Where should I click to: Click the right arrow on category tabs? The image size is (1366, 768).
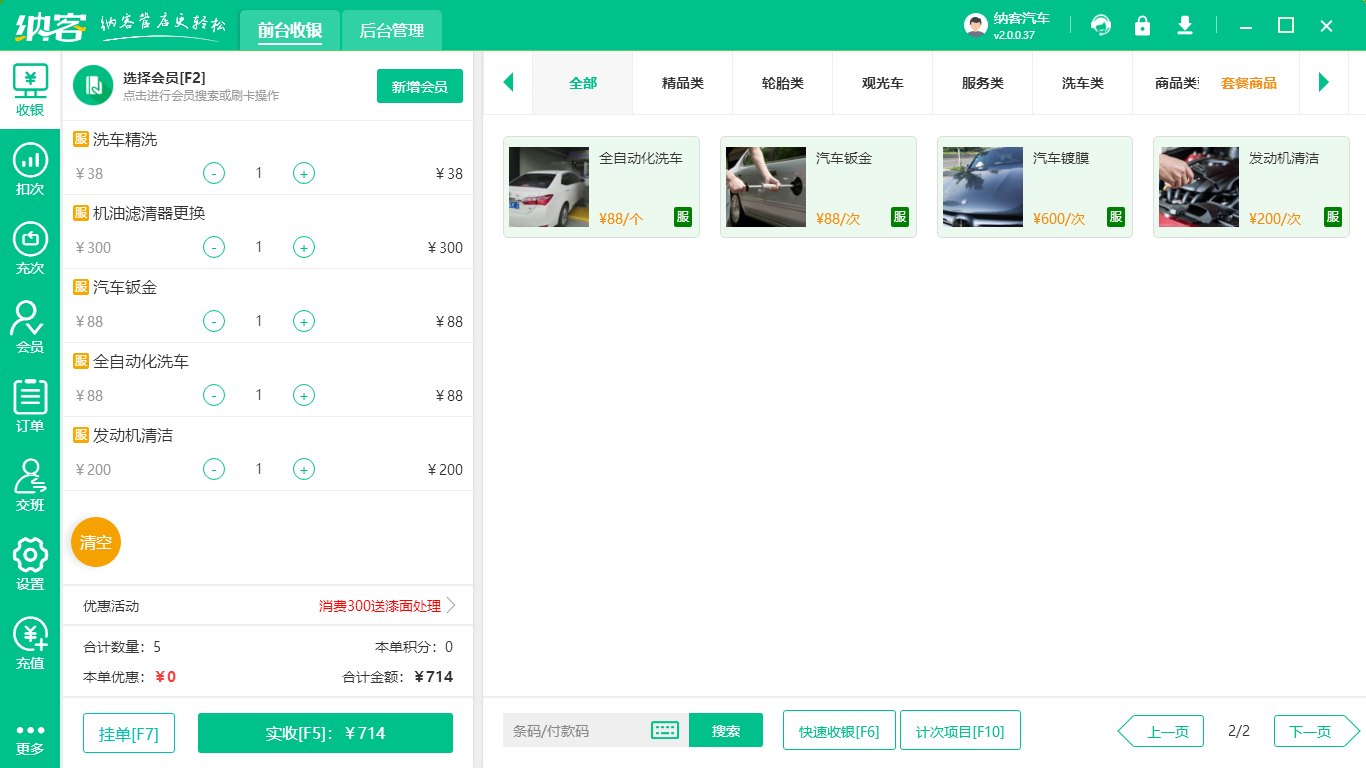[x=1324, y=84]
